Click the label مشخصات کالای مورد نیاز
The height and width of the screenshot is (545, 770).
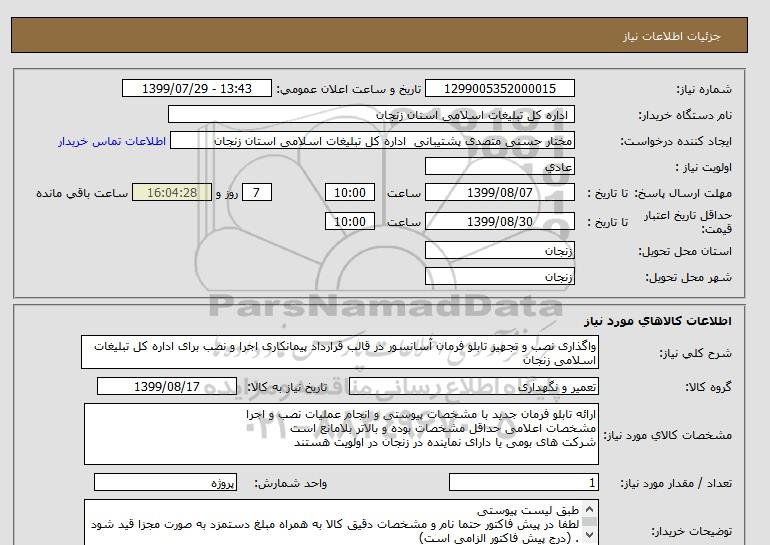pyautogui.click(x=667, y=435)
